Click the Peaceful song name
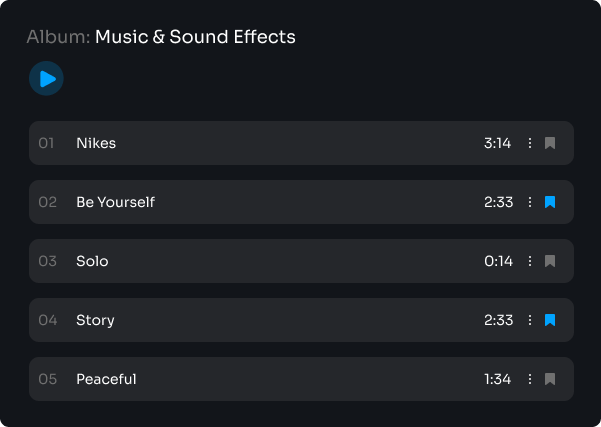 click(106, 379)
